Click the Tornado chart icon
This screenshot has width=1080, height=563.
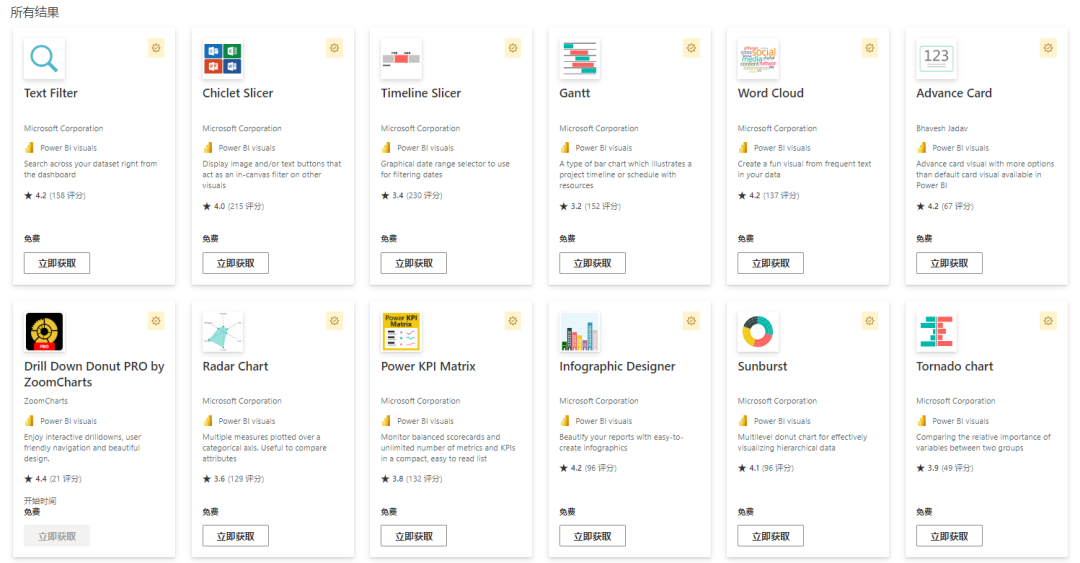pyautogui.click(x=936, y=331)
